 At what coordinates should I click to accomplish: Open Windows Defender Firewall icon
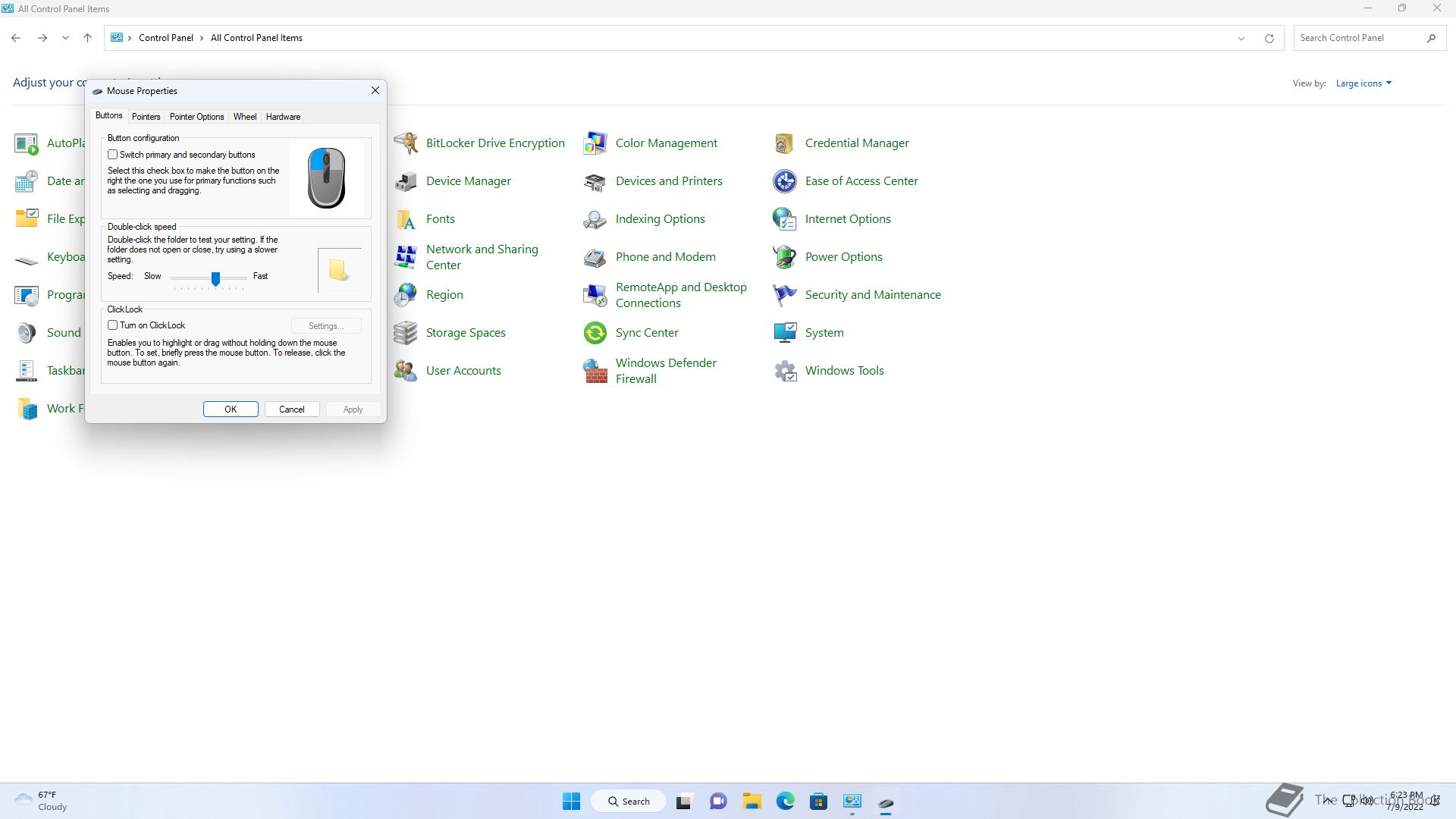(x=595, y=370)
